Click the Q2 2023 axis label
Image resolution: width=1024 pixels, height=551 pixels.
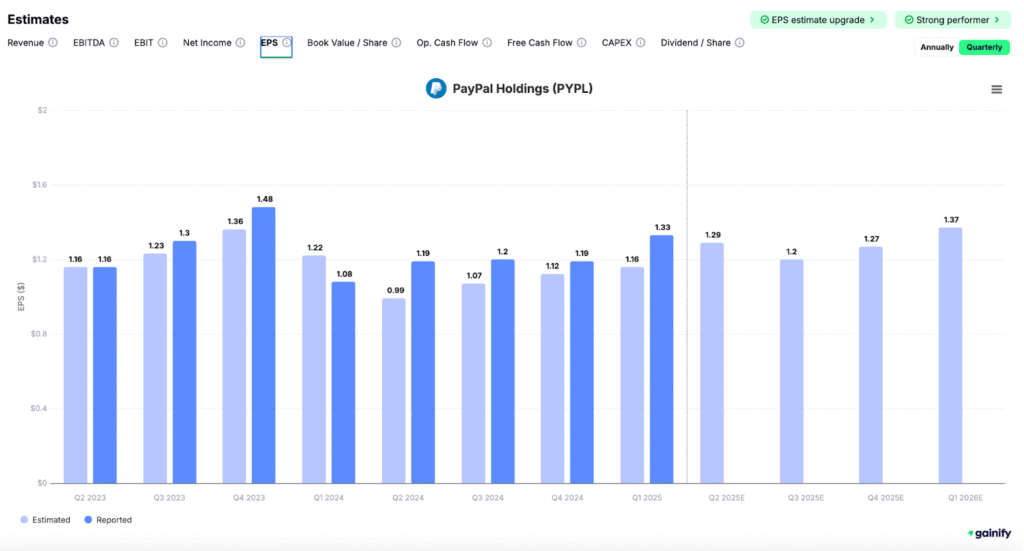pyautogui.click(x=89, y=498)
